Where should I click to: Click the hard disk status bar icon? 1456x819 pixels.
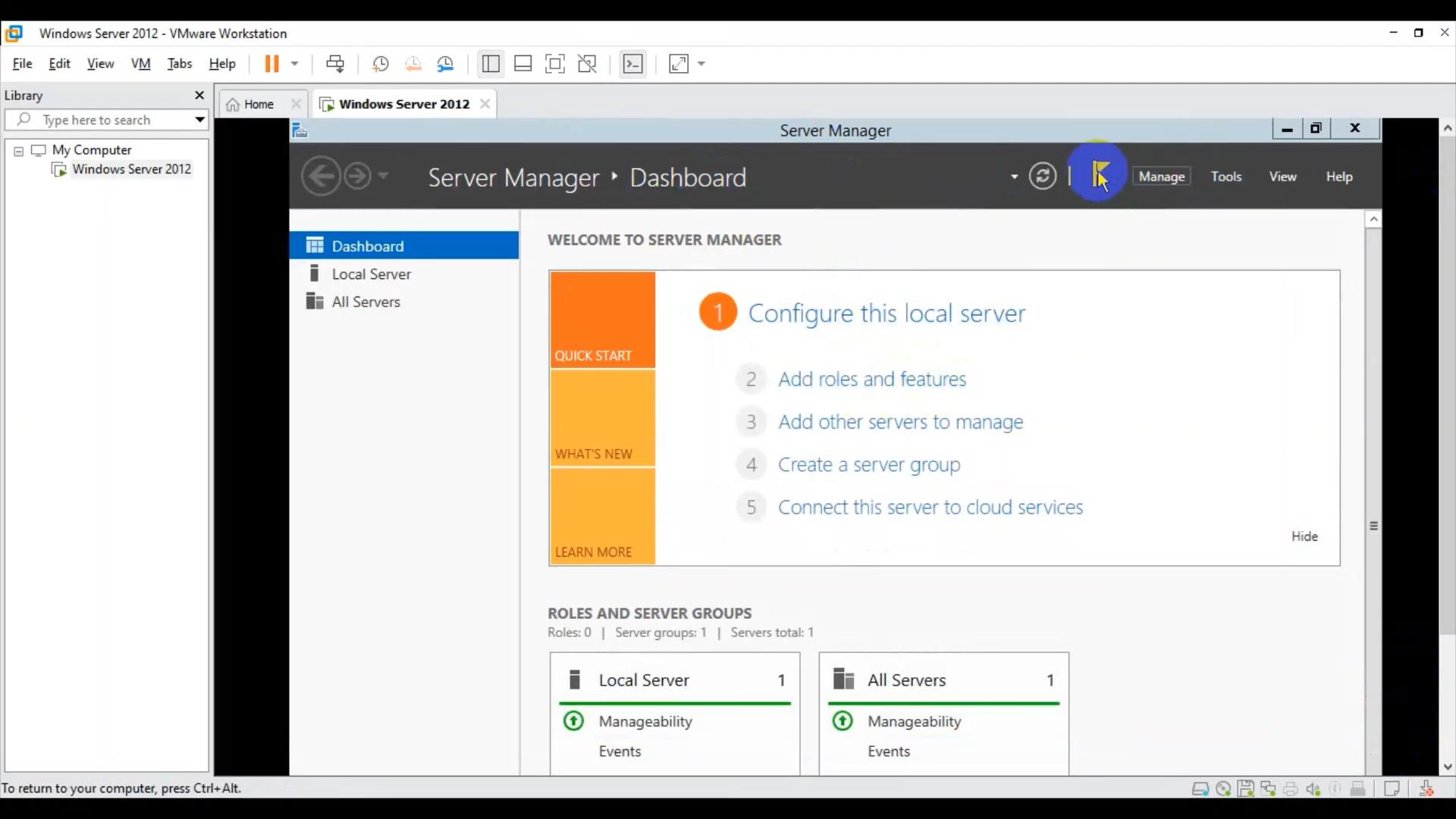click(1200, 789)
